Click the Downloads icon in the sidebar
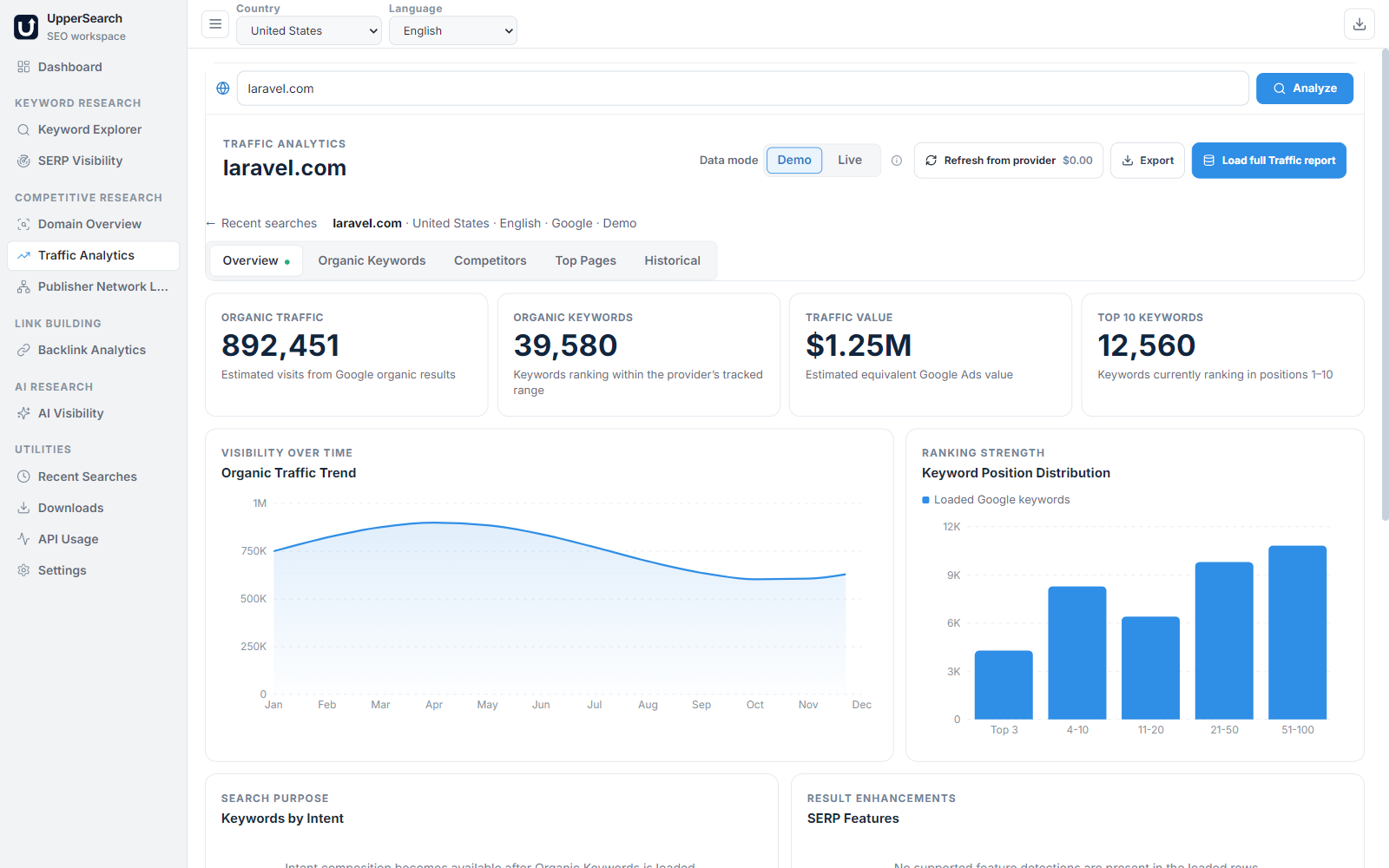Viewport: 1389px width, 868px height. tap(23, 508)
